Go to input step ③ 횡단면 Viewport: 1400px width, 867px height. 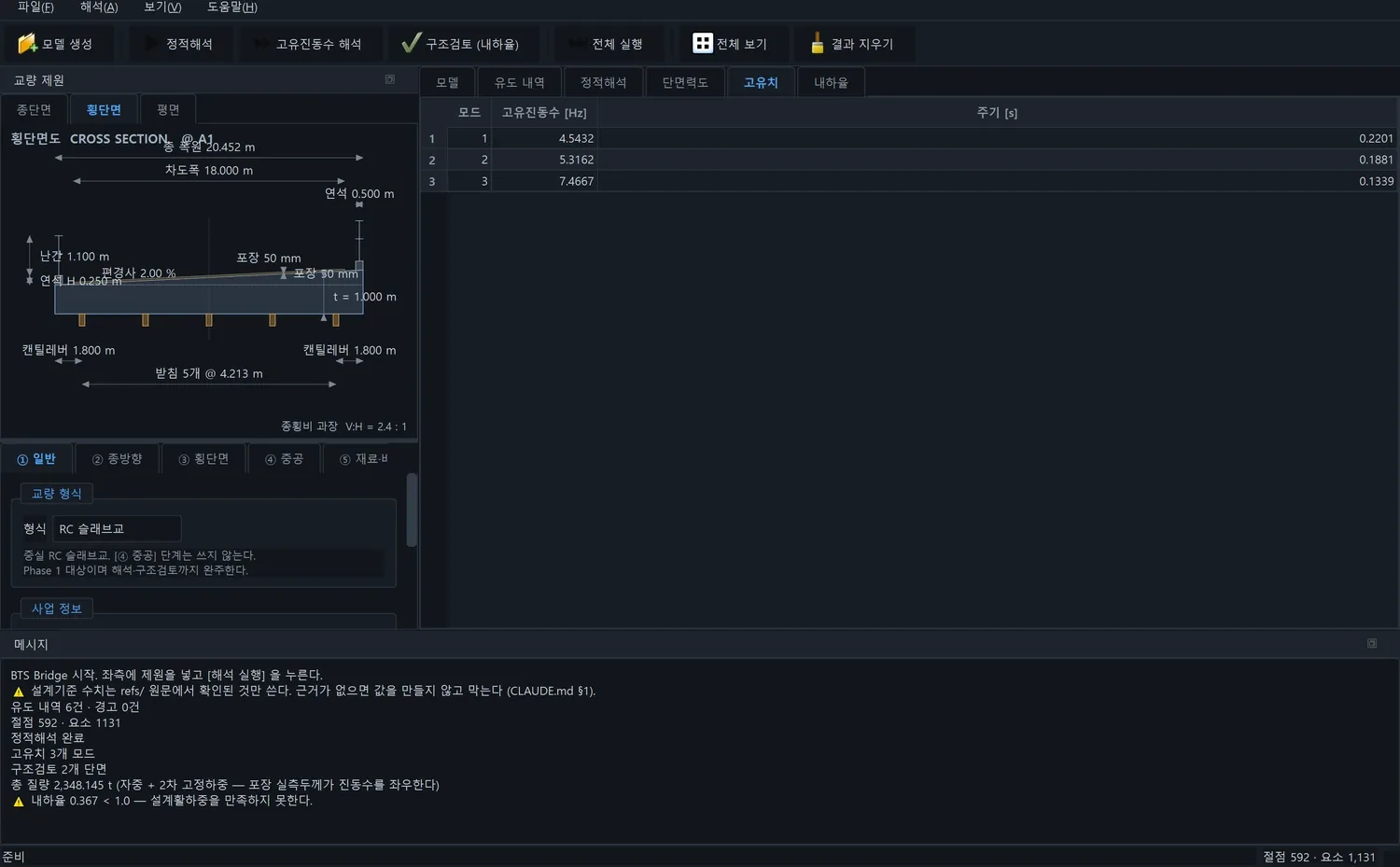tap(203, 458)
